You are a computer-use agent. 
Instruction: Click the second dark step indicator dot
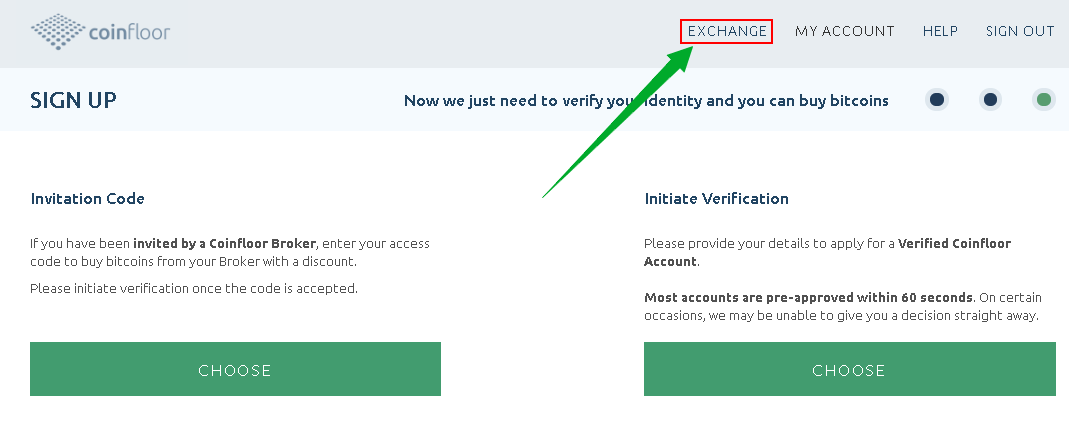pos(991,100)
